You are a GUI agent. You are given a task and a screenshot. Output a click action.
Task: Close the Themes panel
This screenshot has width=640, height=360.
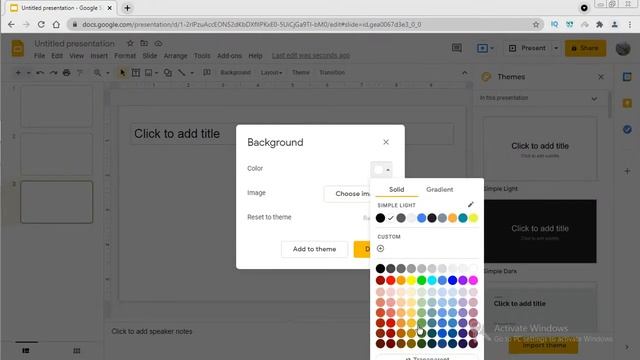[x=601, y=77]
